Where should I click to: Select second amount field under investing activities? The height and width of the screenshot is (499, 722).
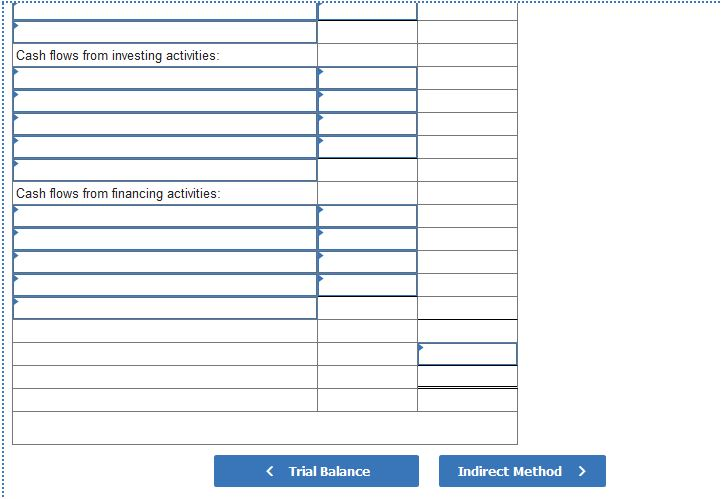point(367,101)
